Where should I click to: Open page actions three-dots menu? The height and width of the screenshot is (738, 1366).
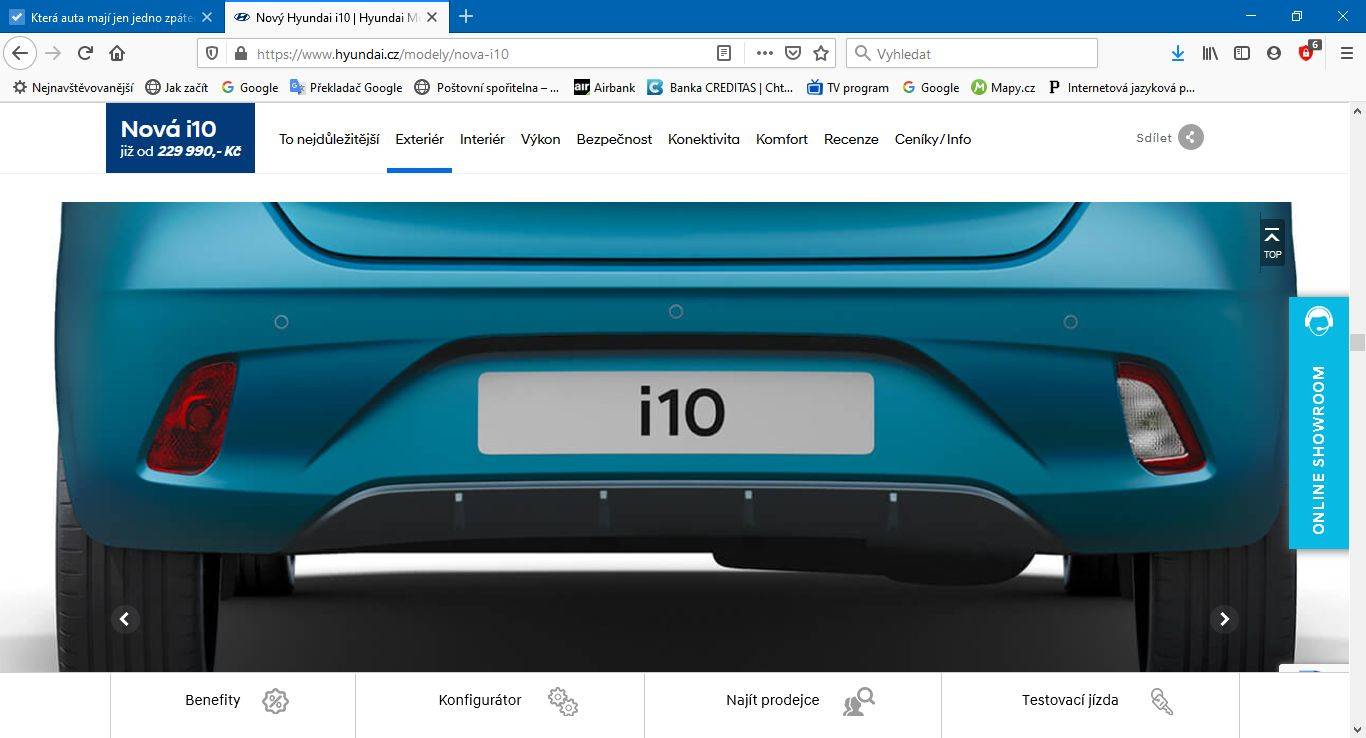[765, 54]
